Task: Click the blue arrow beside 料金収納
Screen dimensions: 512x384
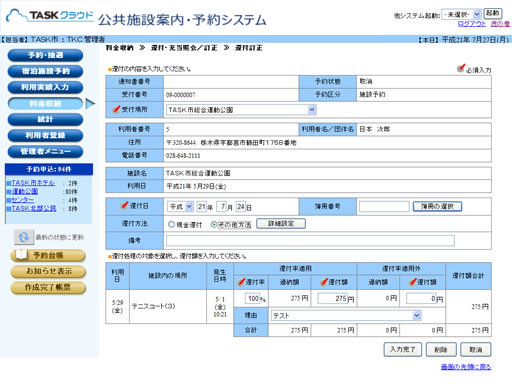Action: click(x=90, y=104)
